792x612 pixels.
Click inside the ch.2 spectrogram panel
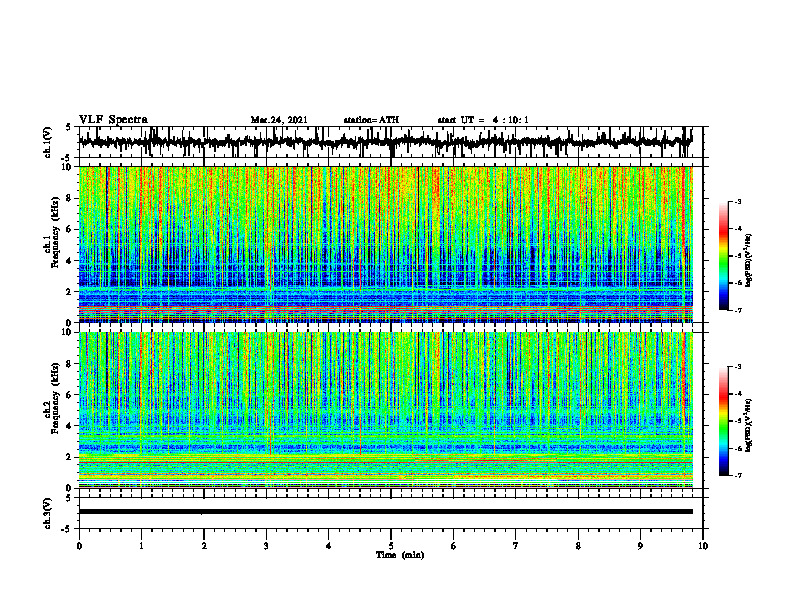coord(386,410)
